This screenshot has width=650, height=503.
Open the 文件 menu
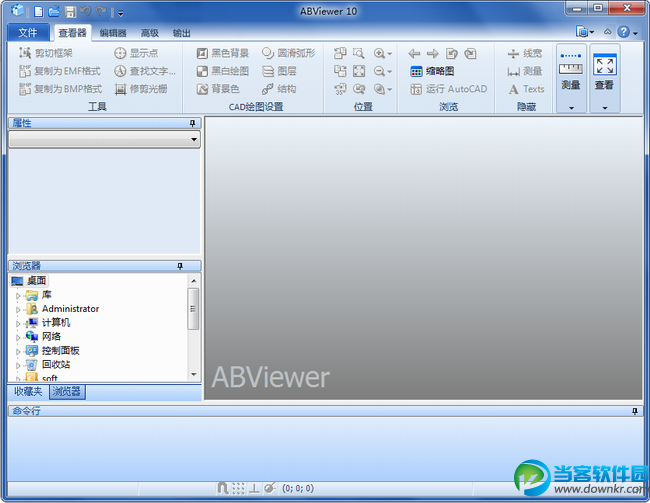[x=27, y=32]
